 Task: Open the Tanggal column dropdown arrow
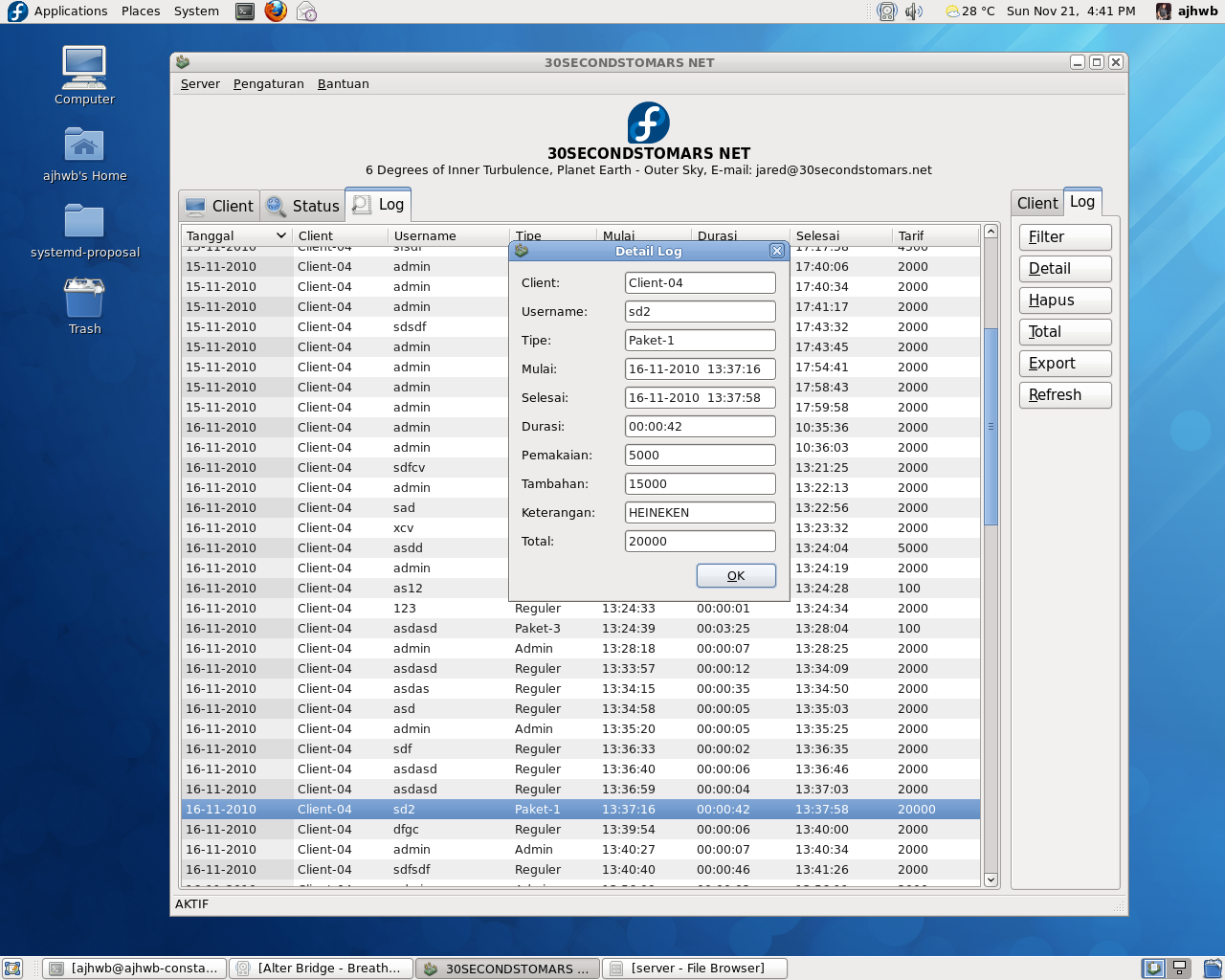(x=283, y=235)
